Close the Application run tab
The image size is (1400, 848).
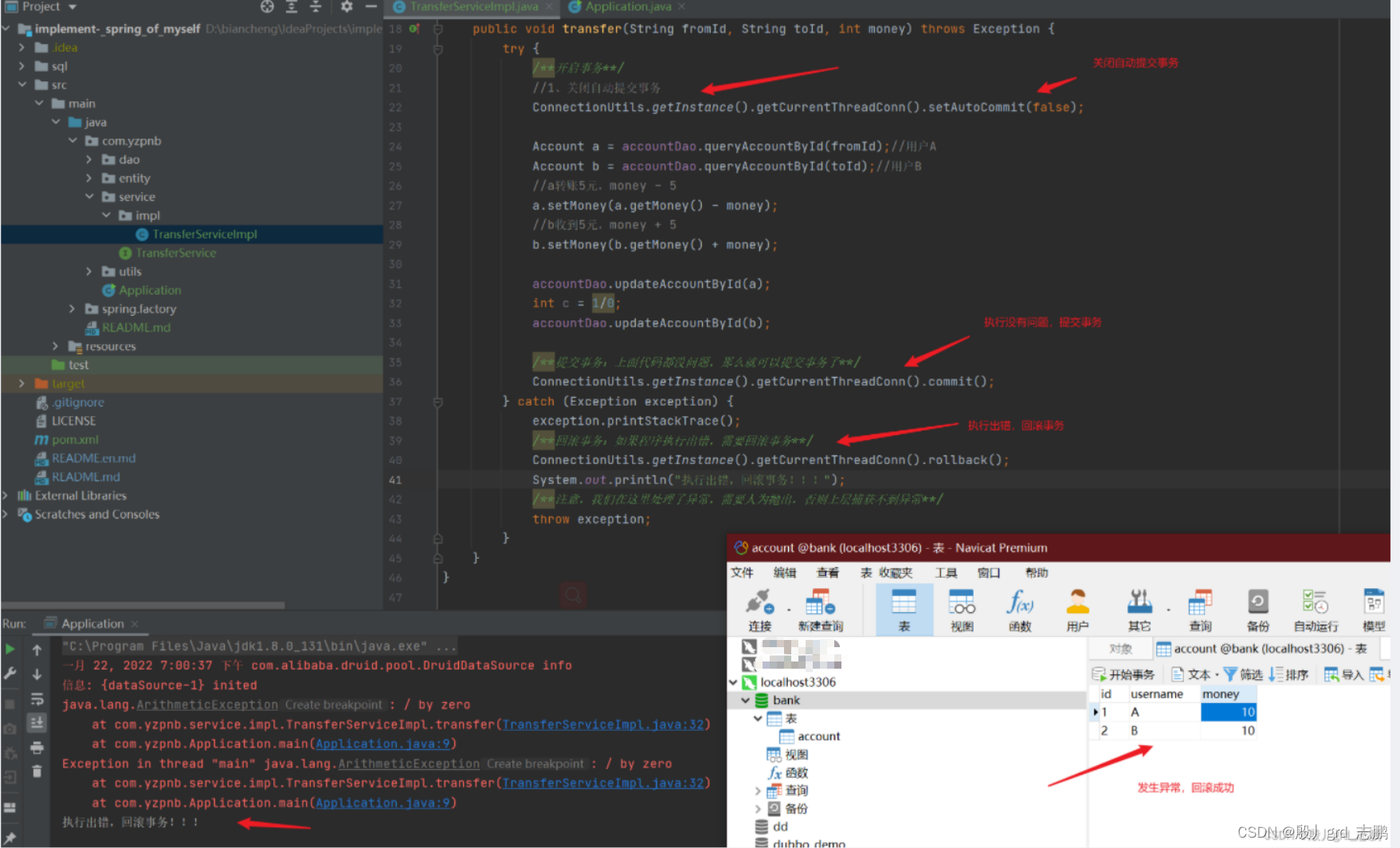tap(135, 624)
